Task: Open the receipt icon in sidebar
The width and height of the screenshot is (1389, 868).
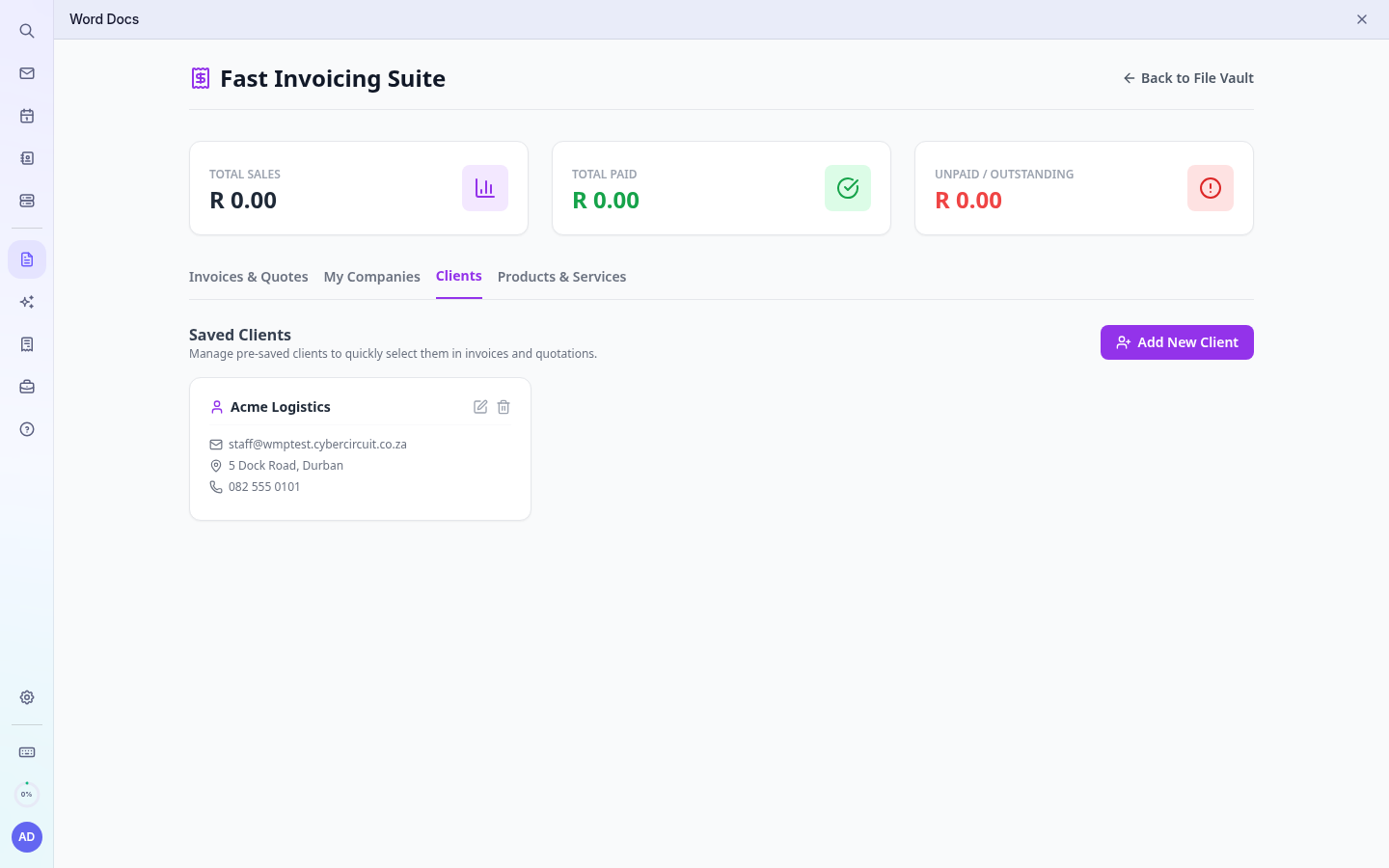Action: point(27,344)
